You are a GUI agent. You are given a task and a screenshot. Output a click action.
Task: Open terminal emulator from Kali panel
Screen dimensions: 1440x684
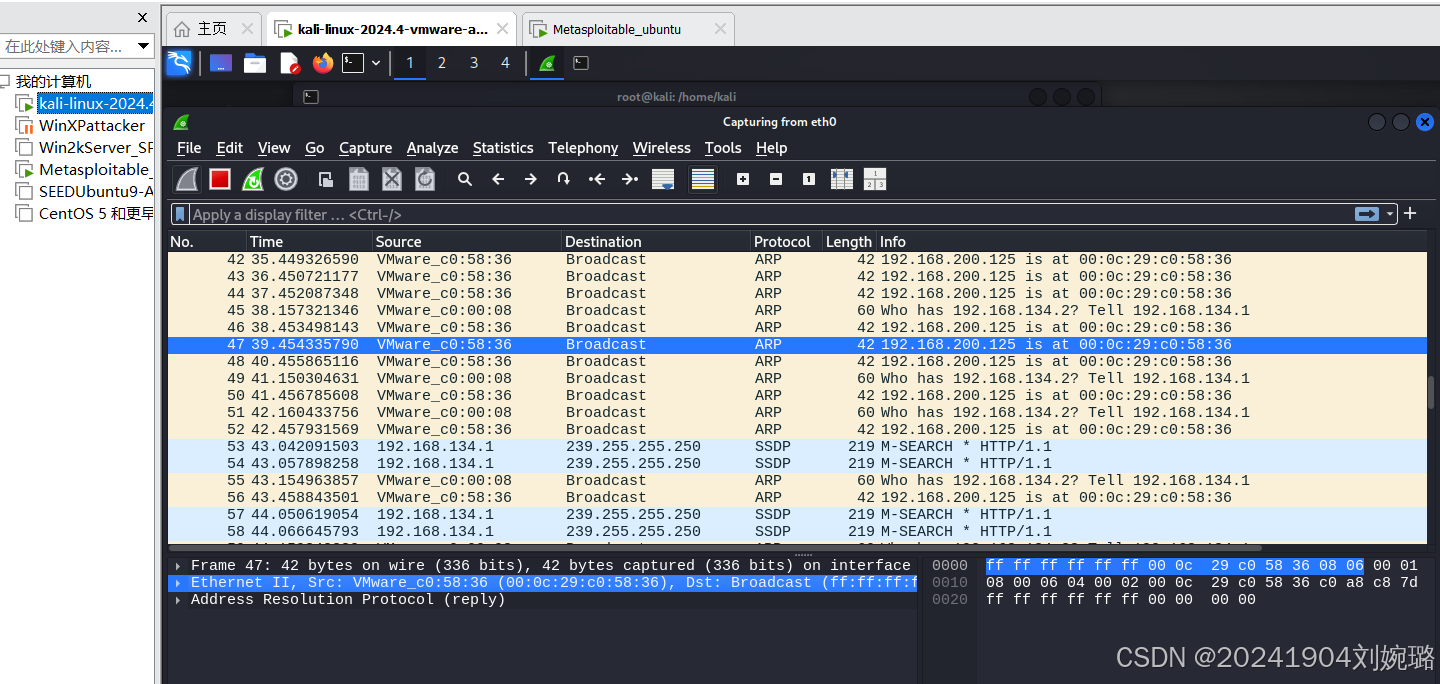353,63
